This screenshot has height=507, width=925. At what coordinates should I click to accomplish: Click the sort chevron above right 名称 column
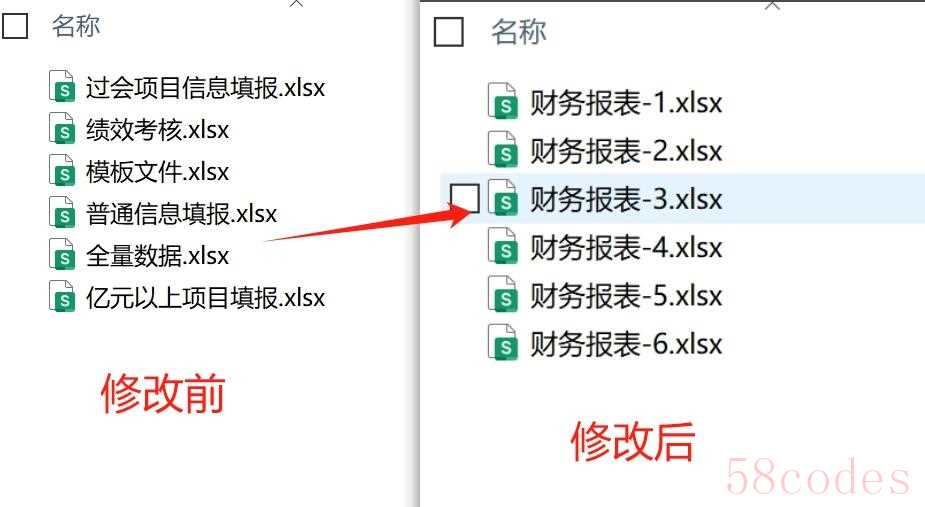[772, 6]
